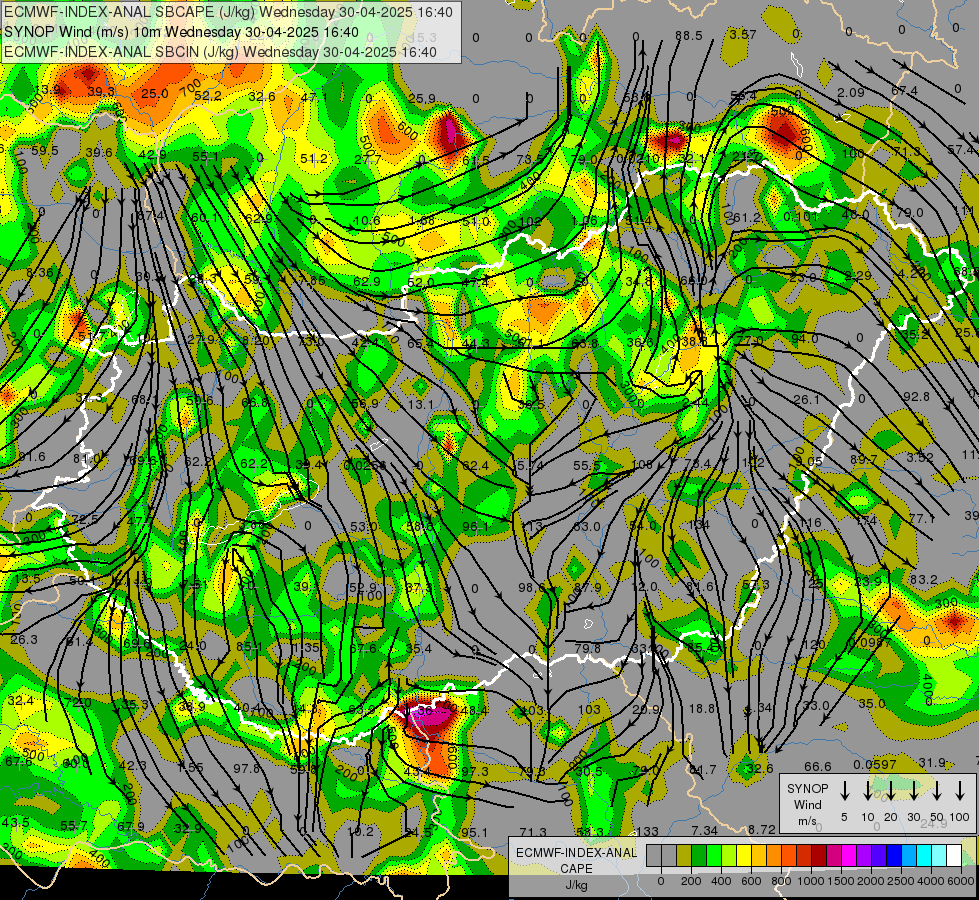Click the 6000 tick label on CAPE scale

click(961, 881)
